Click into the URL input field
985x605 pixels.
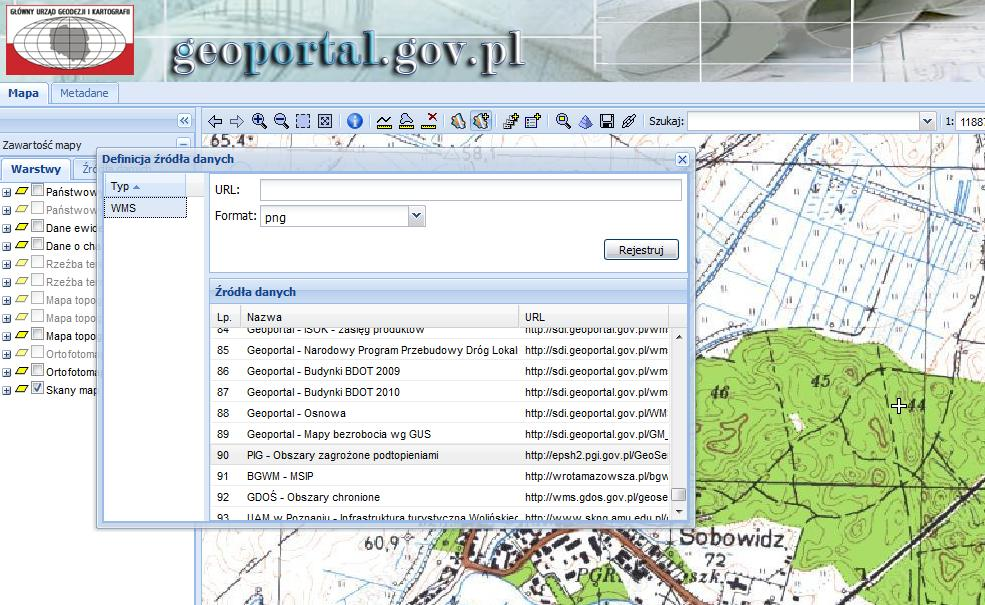pyautogui.click(x=471, y=190)
